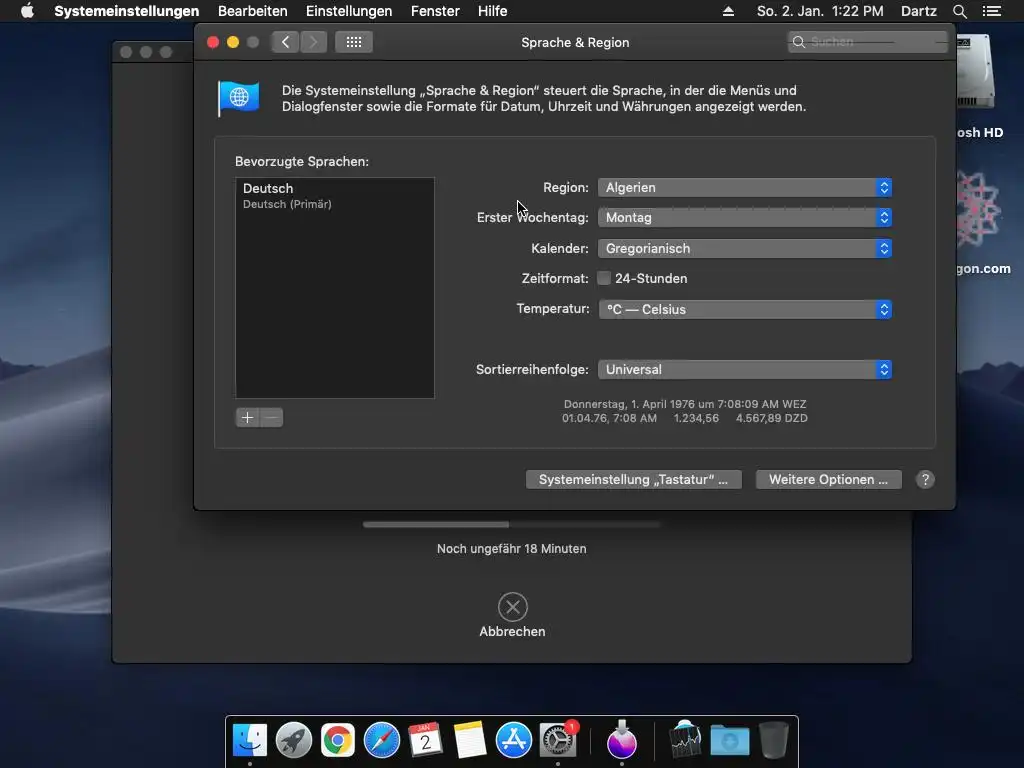Open the Trash in the Dock
Image resolution: width=1024 pixels, height=768 pixels.
(x=774, y=739)
